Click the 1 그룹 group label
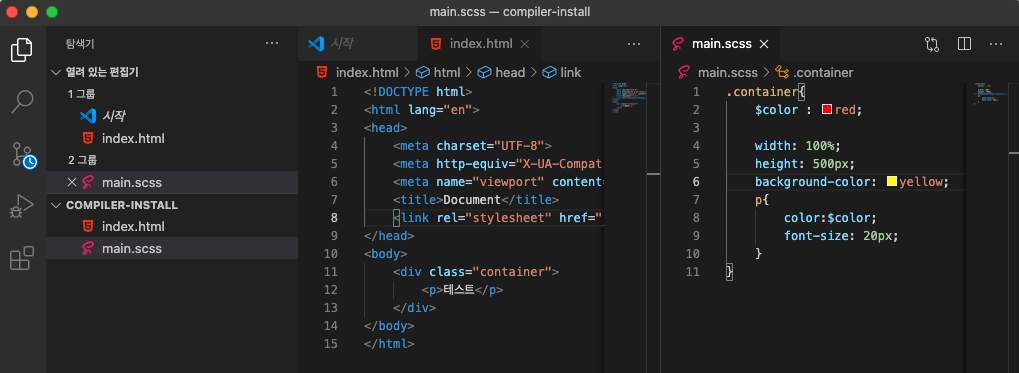This screenshot has height=373, width=1019. coord(81,94)
